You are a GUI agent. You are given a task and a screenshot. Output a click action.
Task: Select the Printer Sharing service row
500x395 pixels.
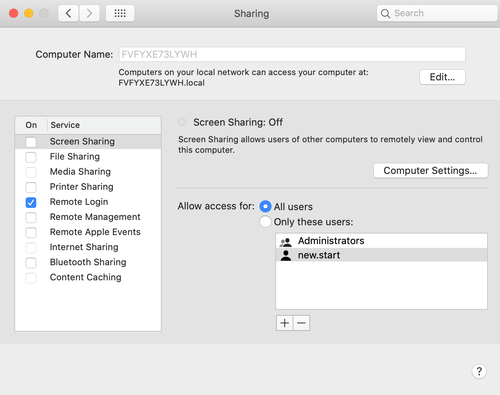[88, 187]
